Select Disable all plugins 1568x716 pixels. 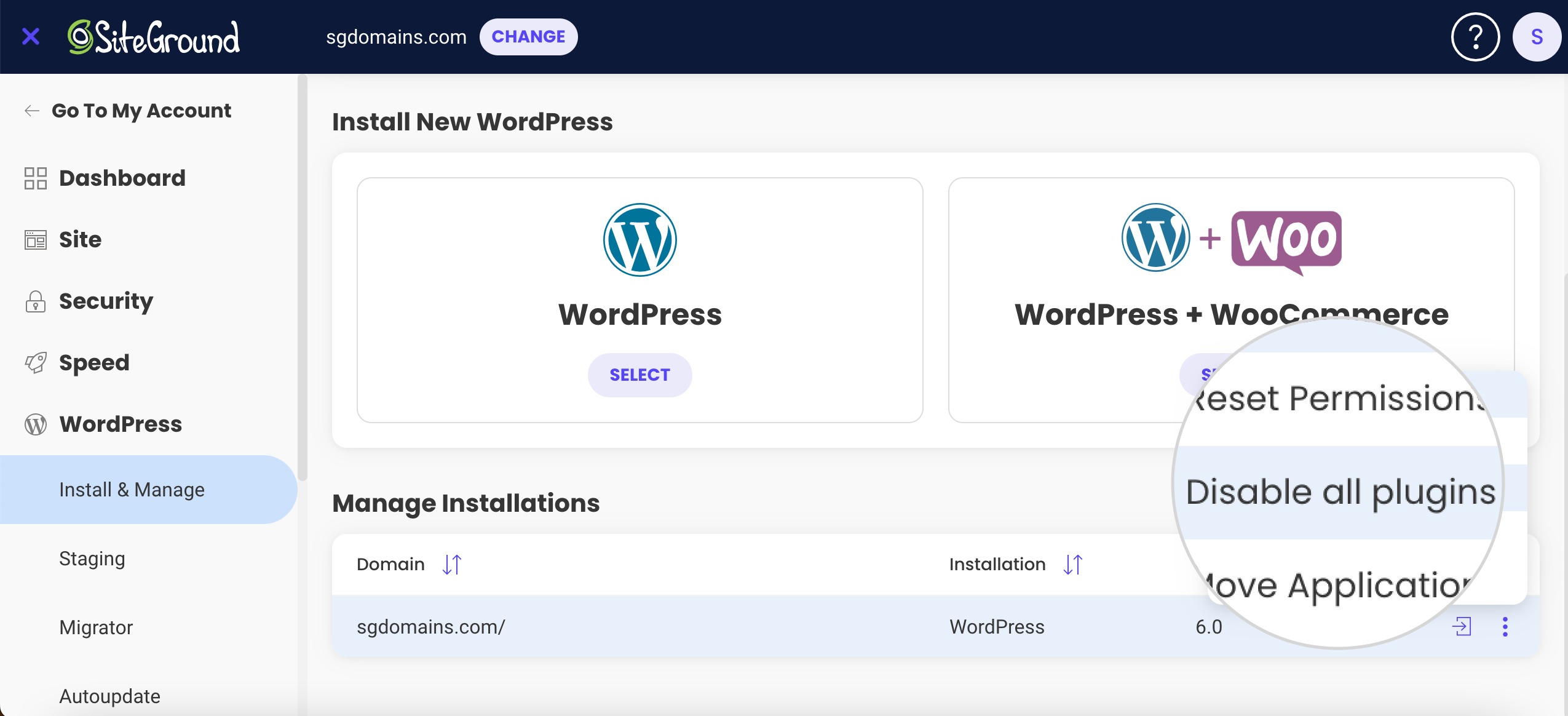point(1340,491)
